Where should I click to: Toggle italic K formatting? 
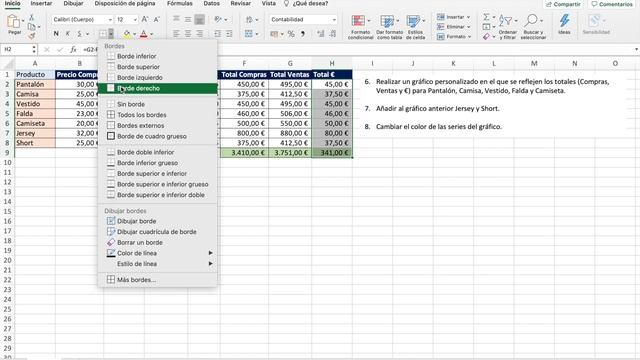click(68, 33)
